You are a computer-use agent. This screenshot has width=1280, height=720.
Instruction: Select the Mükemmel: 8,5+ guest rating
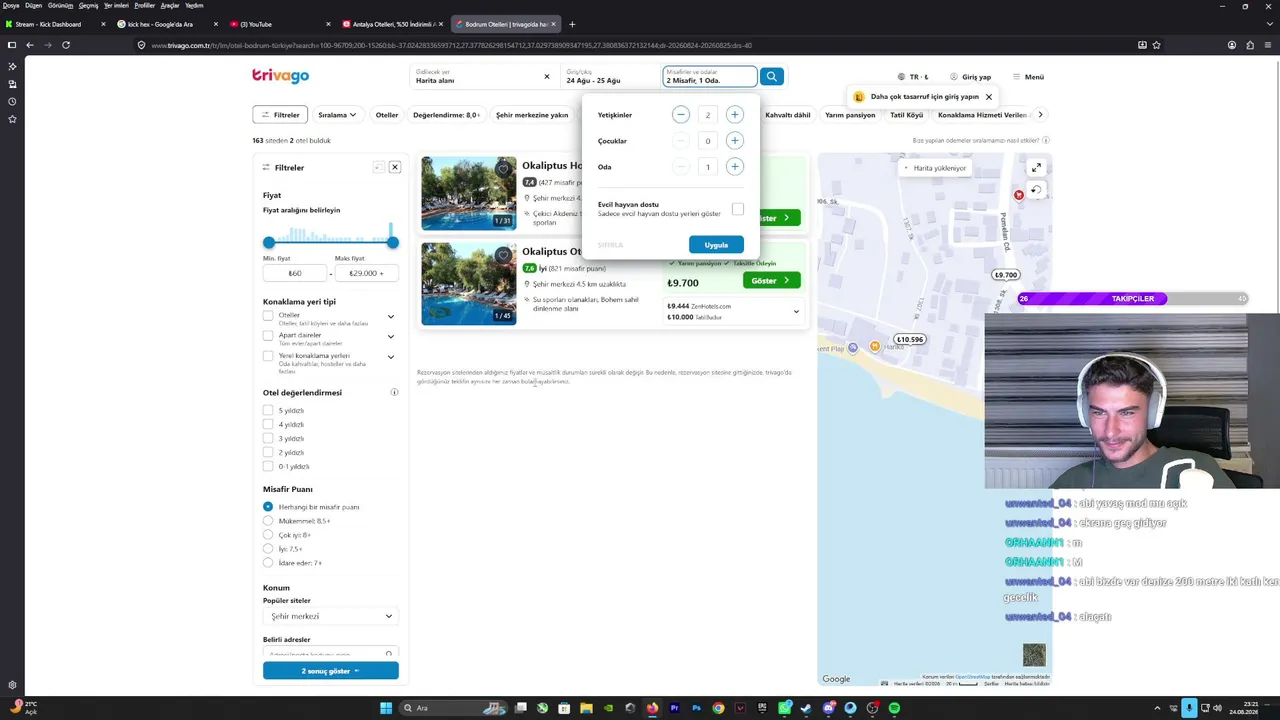pos(268,521)
